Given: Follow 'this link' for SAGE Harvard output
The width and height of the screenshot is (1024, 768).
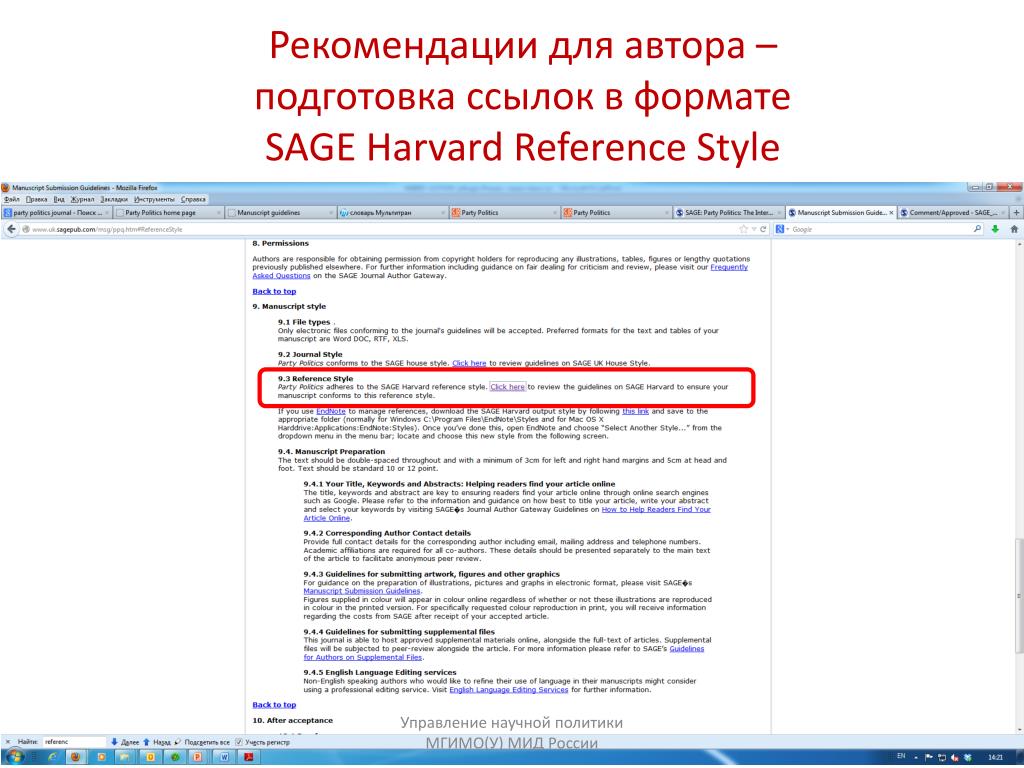Looking at the screenshot, I should tap(635, 411).
